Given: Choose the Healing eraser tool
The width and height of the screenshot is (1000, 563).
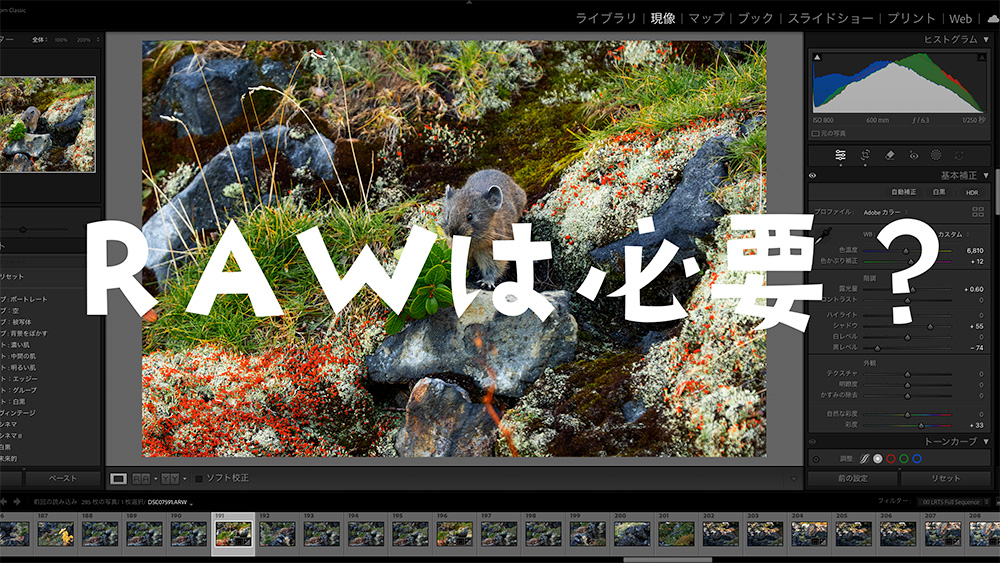Looking at the screenshot, I should pos(889,155).
